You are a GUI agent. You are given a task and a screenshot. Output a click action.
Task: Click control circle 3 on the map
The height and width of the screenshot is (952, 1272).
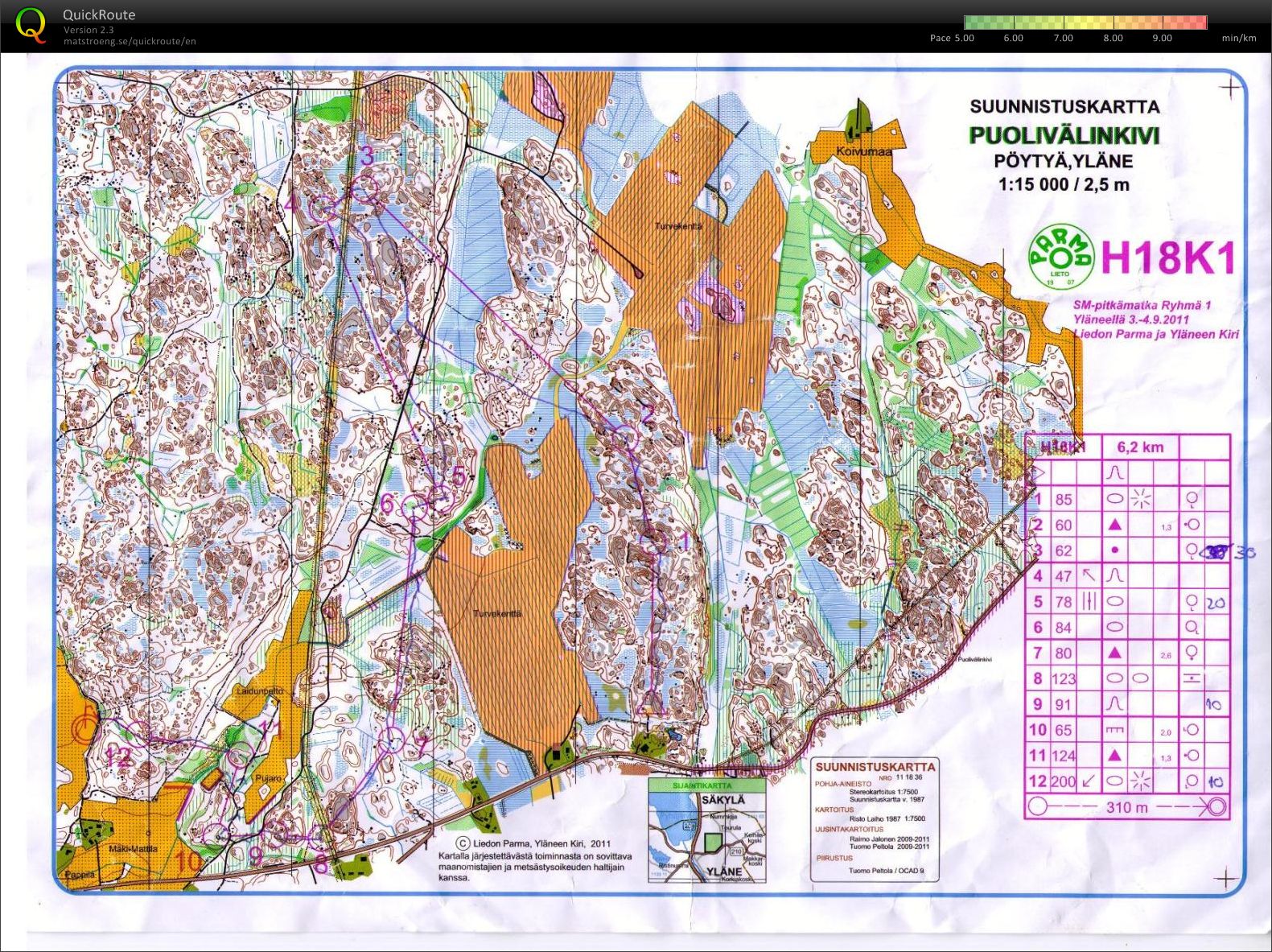pos(365,191)
